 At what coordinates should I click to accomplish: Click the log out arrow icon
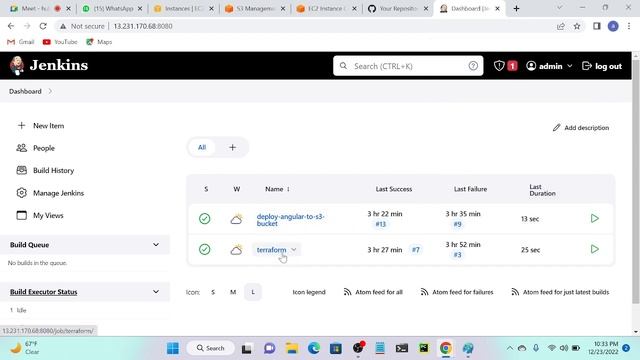pyautogui.click(x=587, y=66)
